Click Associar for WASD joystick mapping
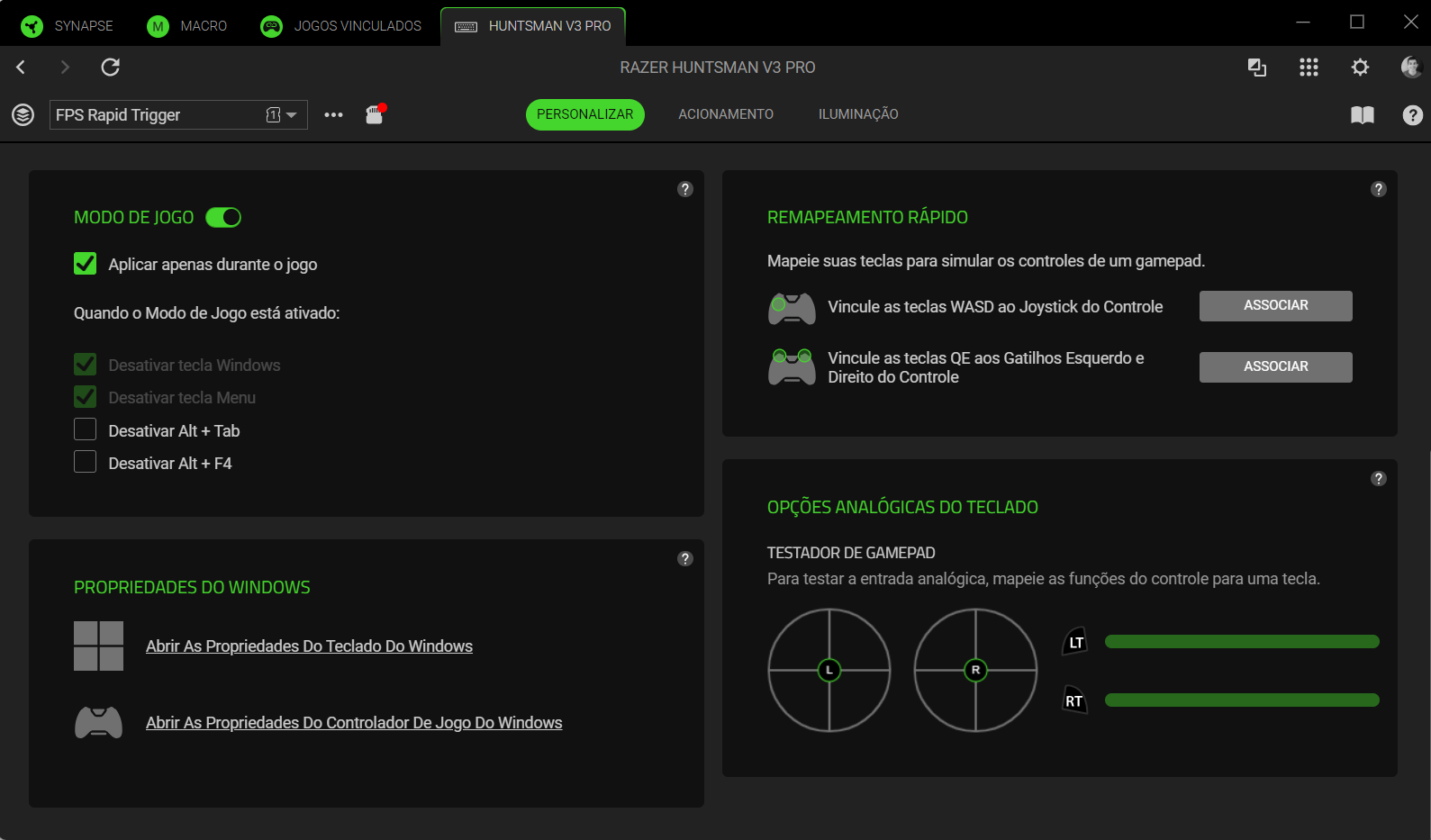Screen dimensions: 1431x840 click(1275, 306)
